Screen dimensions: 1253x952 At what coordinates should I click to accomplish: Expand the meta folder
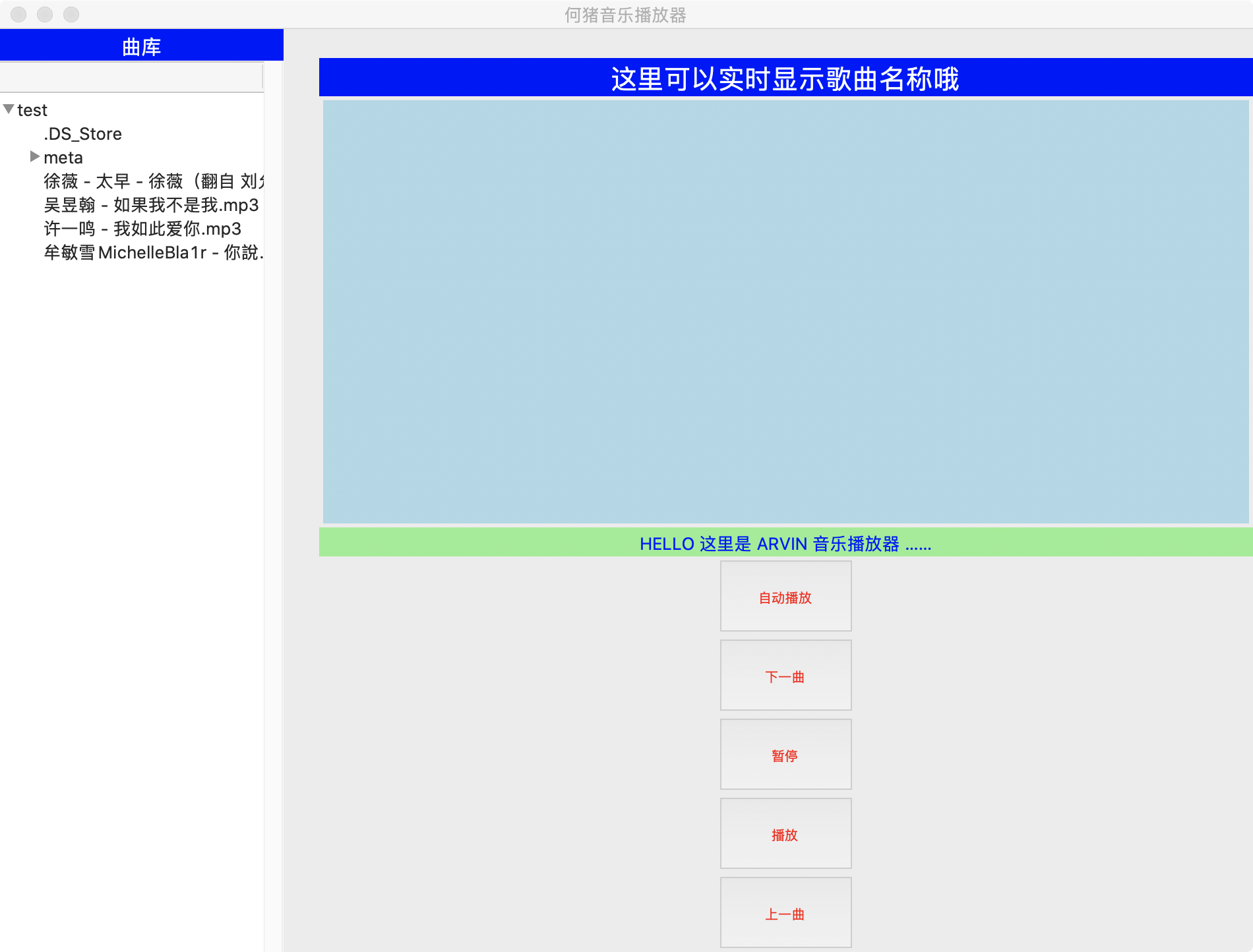tap(35, 156)
